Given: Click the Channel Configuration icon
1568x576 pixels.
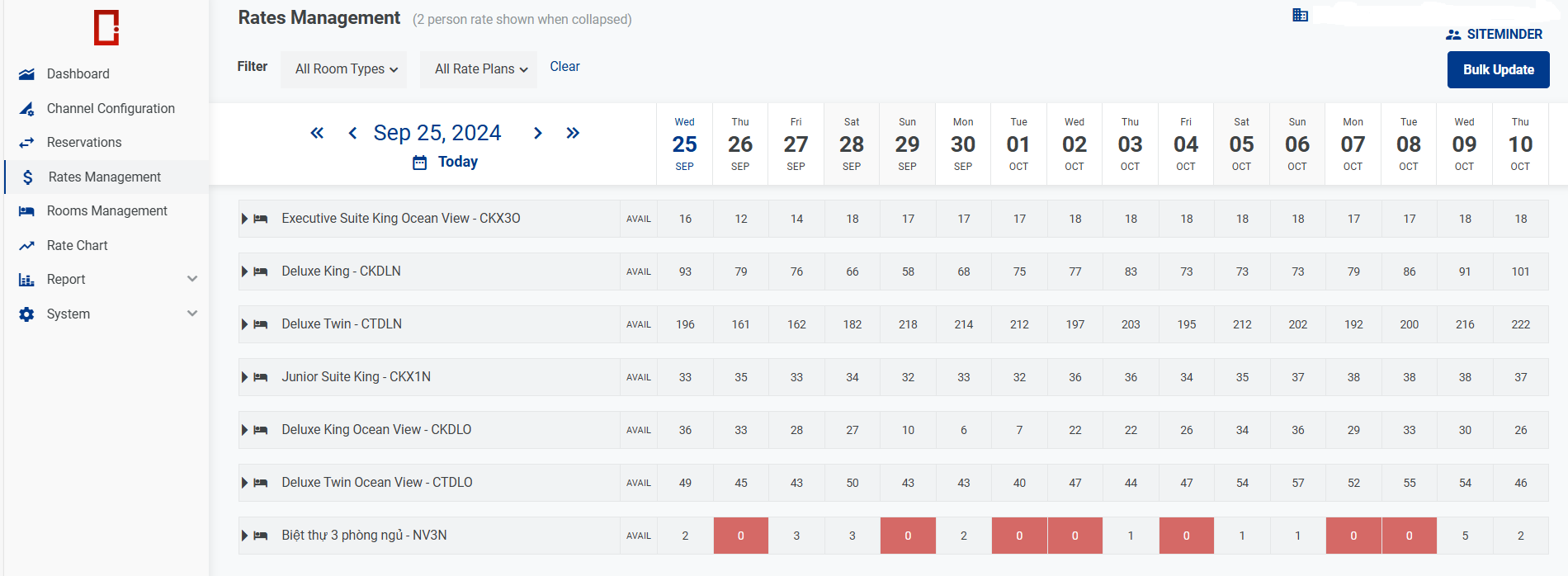Looking at the screenshot, I should 27,109.
